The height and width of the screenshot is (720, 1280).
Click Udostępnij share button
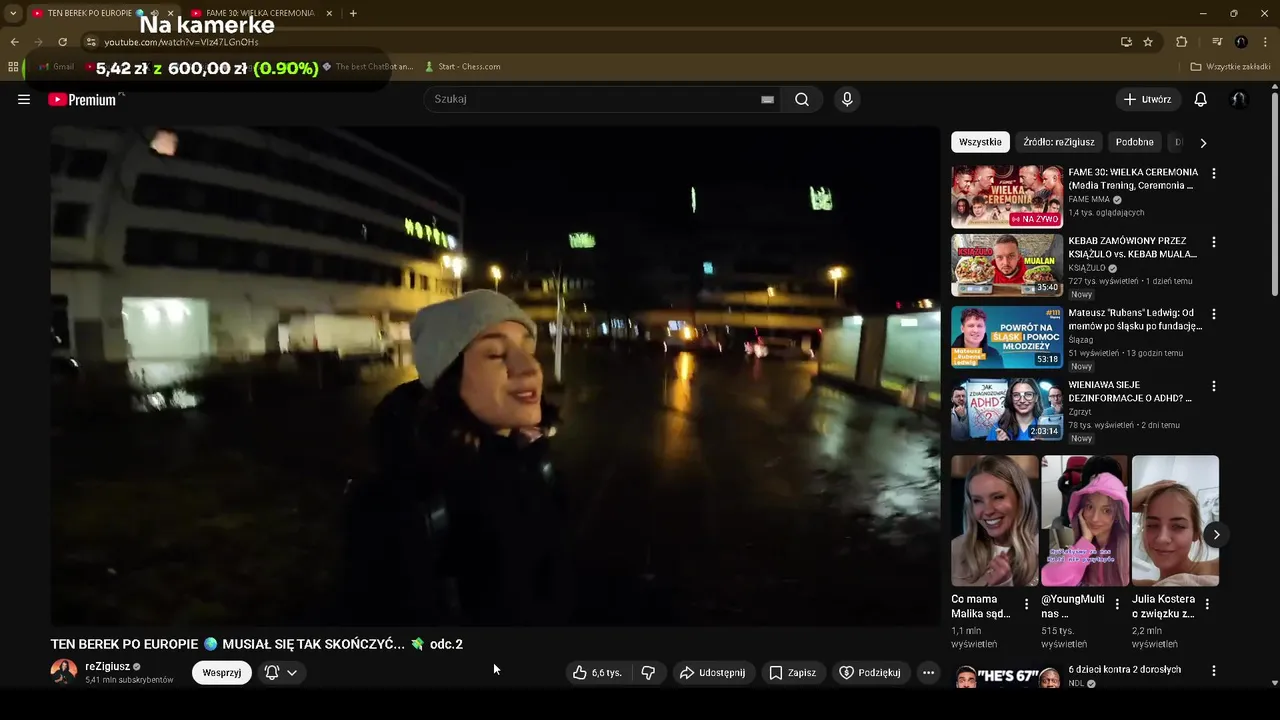click(x=713, y=673)
